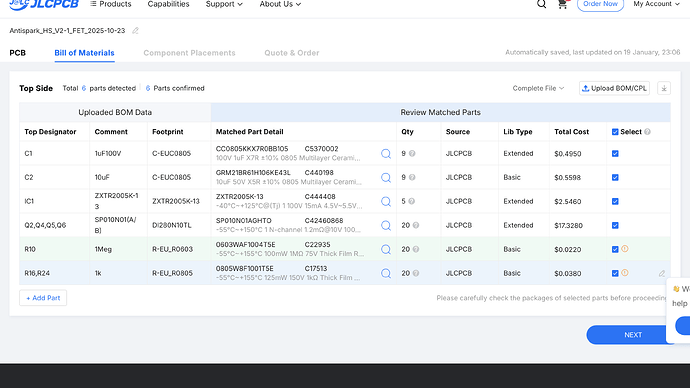Viewport: 690px width, 388px height.
Task: Click part number C444408
Action: [320, 197]
